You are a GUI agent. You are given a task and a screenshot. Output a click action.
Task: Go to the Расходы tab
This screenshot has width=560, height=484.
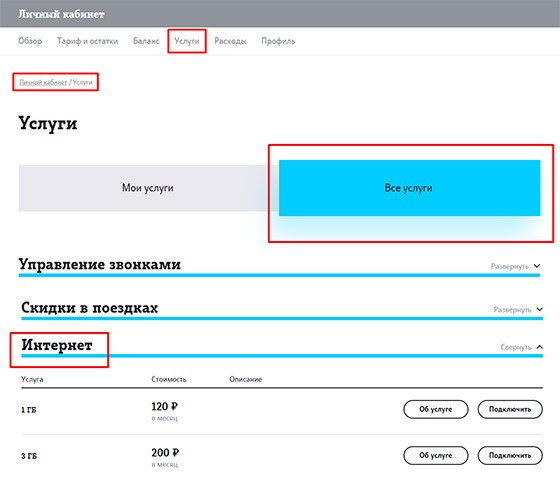(230, 41)
